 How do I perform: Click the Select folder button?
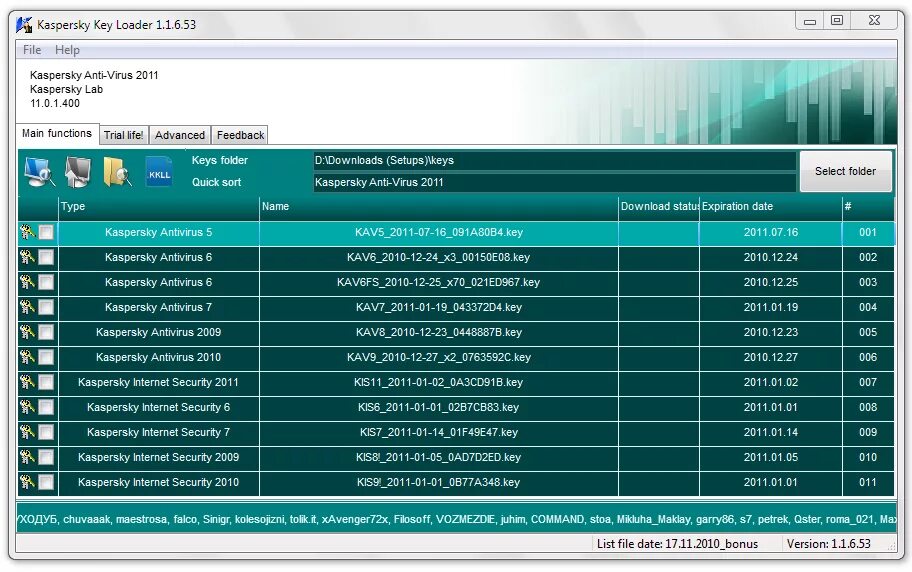(845, 171)
